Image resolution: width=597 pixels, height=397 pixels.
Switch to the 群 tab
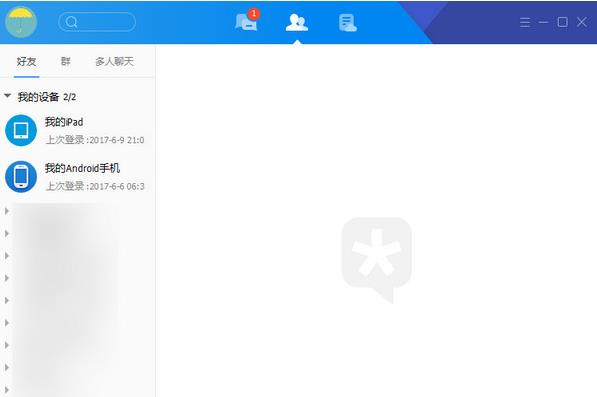click(x=65, y=61)
